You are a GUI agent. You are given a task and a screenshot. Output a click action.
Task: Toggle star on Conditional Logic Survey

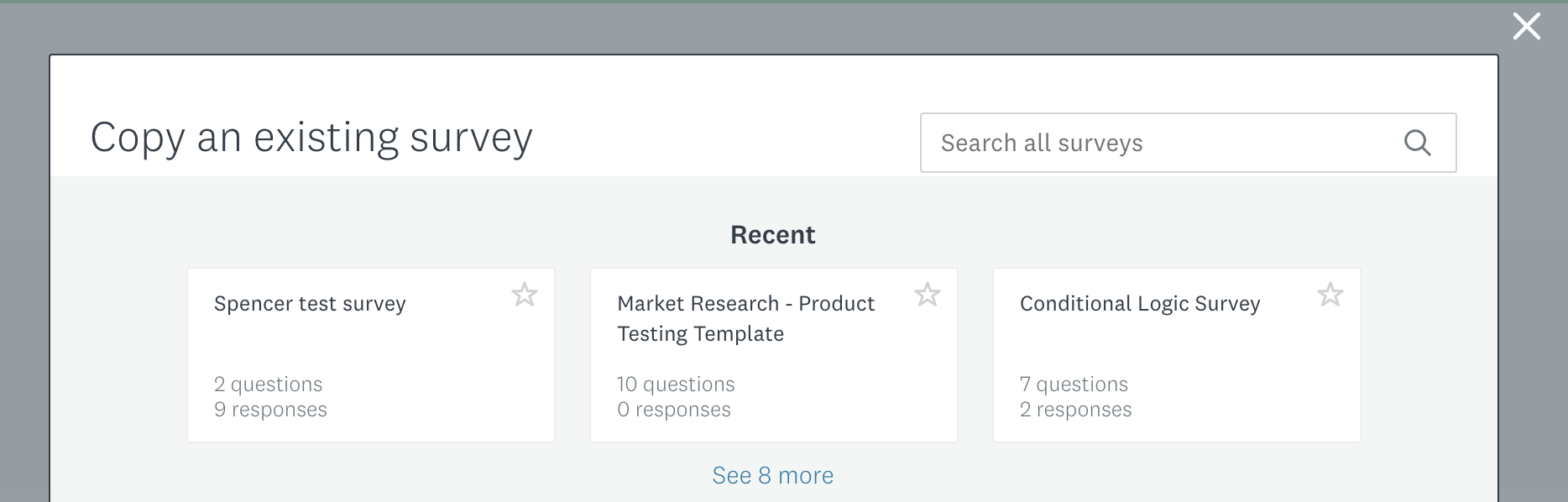[1330, 295]
